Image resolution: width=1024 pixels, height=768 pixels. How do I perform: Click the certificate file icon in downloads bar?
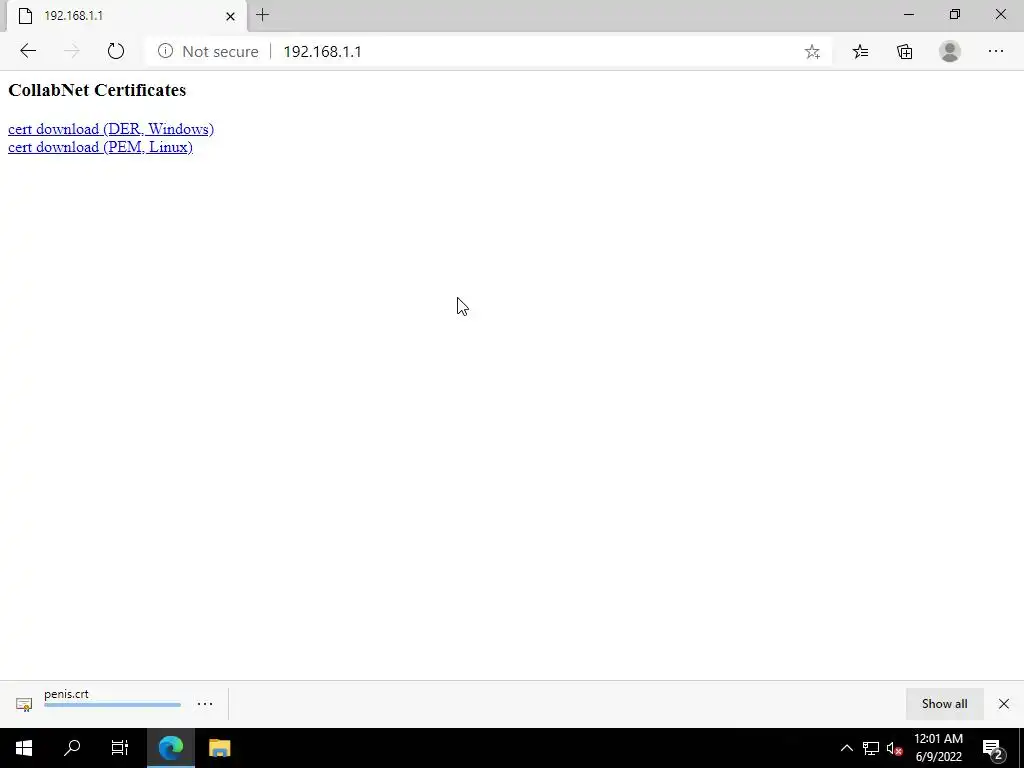pyautogui.click(x=24, y=704)
